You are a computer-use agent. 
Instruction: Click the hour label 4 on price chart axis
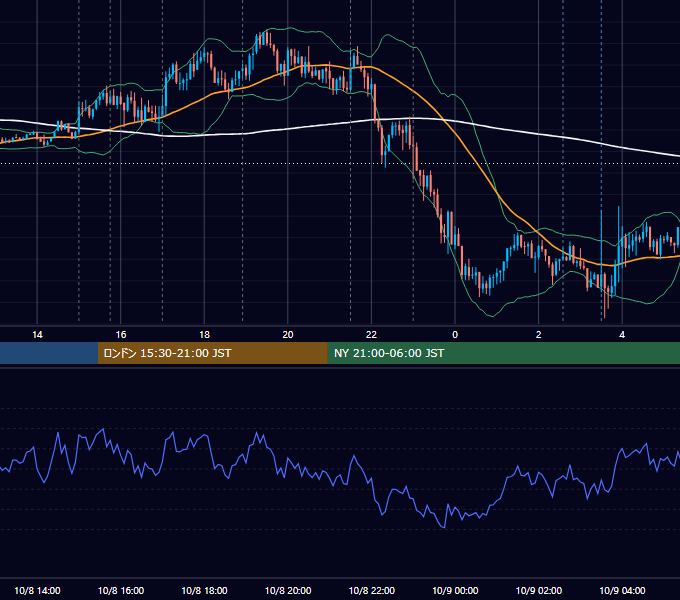[622, 335]
